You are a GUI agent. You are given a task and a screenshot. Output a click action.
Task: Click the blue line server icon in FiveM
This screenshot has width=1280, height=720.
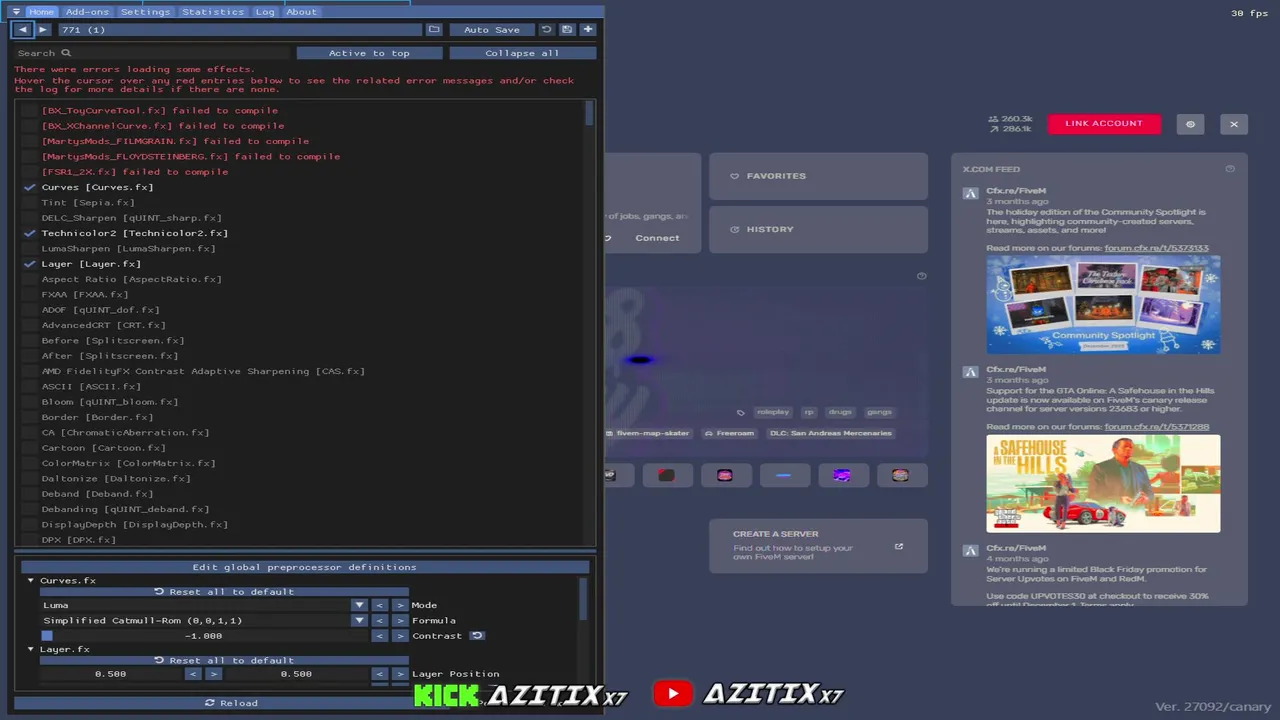pyautogui.click(x=783, y=475)
